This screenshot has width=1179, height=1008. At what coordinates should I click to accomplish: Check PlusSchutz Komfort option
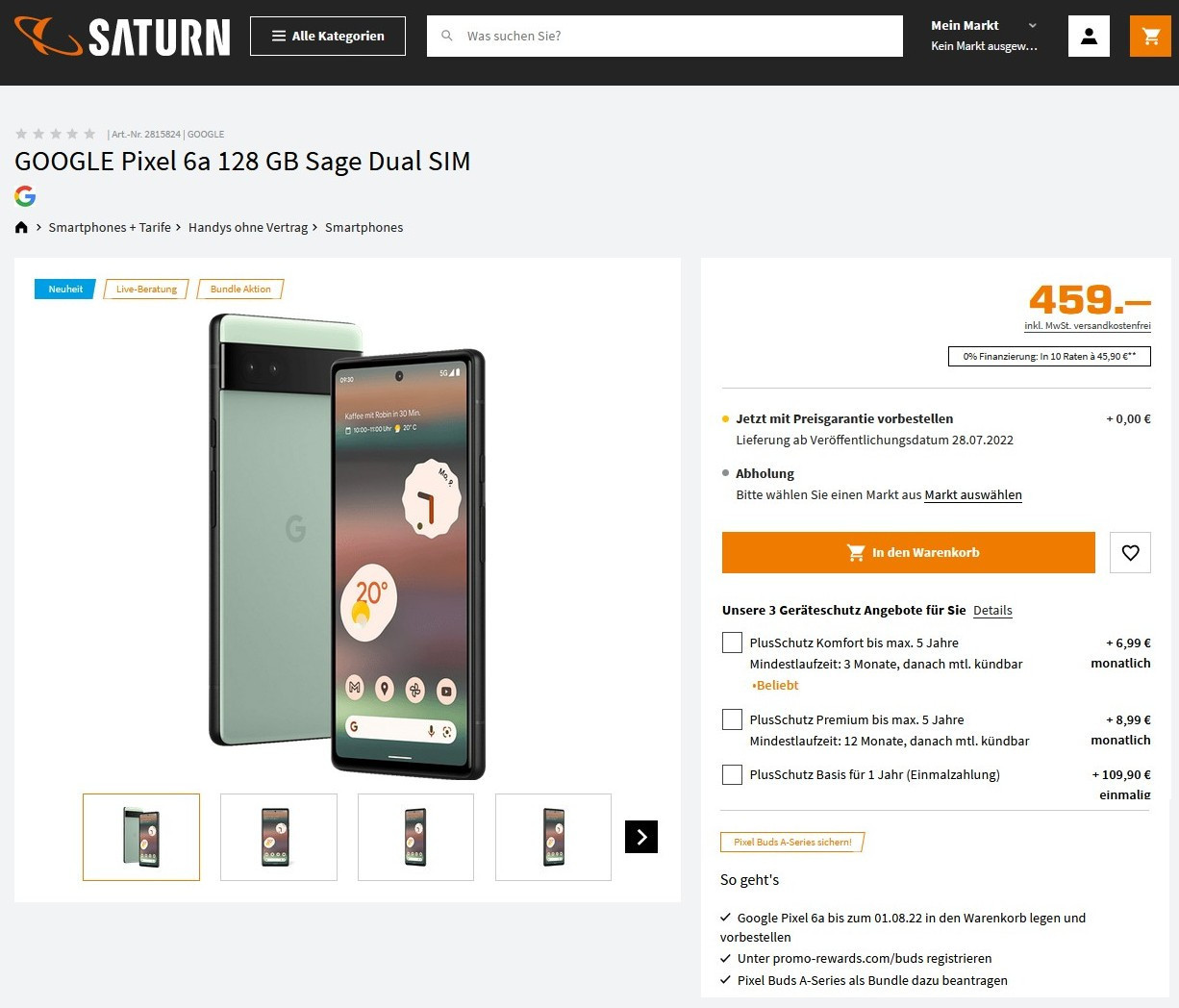(x=732, y=643)
